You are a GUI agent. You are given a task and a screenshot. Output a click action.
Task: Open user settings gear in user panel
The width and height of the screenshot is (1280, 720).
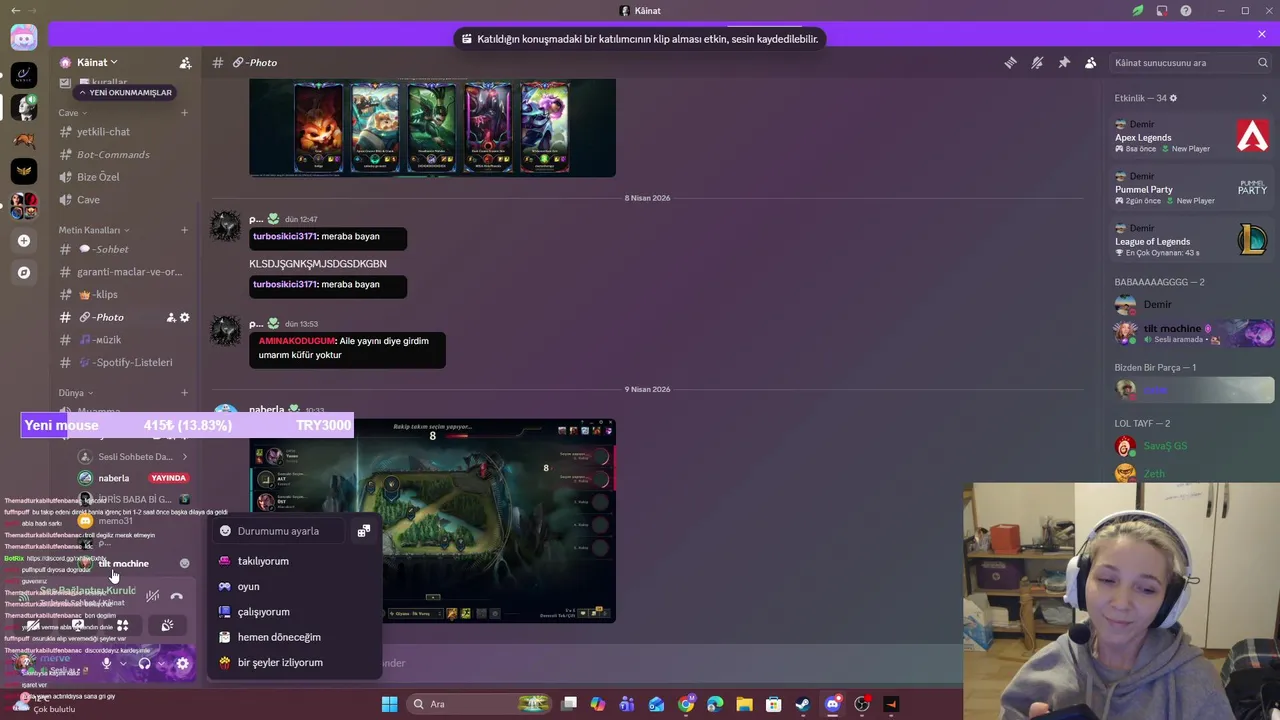[182, 663]
